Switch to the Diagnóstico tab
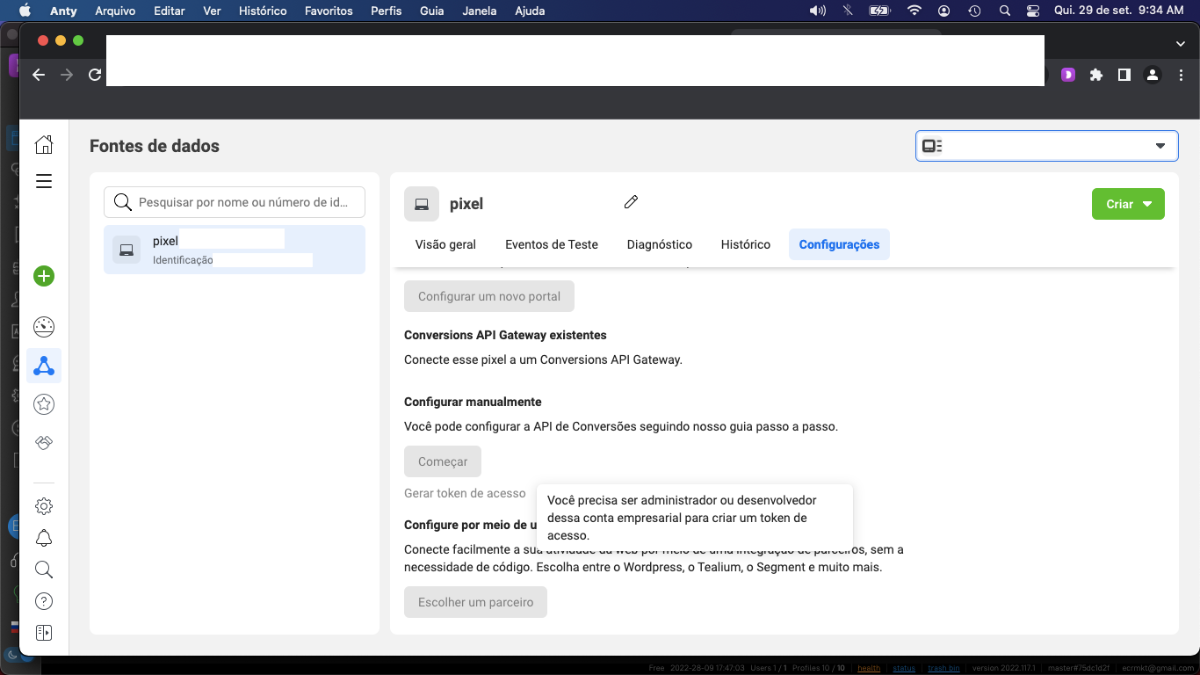Screen dimensions: 1200x675 (659, 244)
